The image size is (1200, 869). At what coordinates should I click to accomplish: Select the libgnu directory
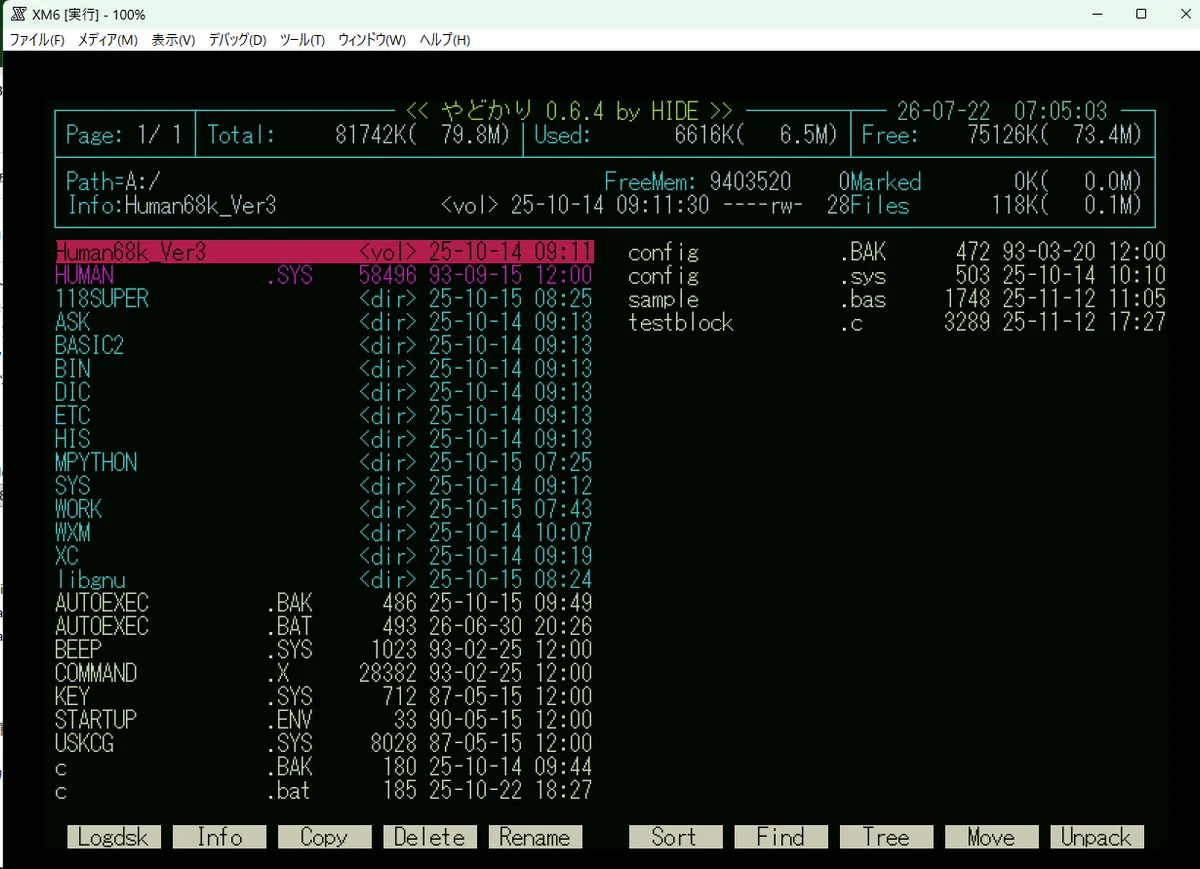pos(324,579)
